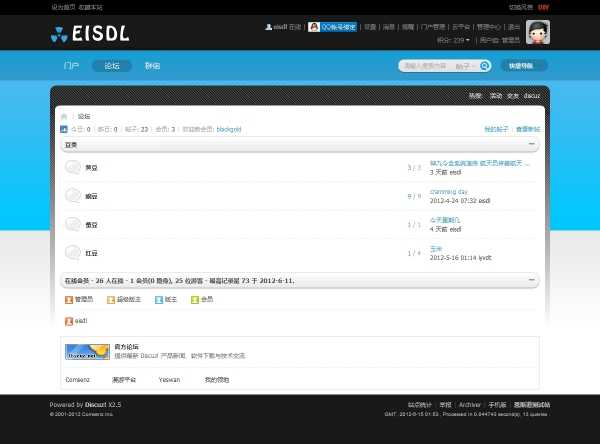Open the 帖子 search type dropdown
This screenshot has width=600, height=444.
click(464, 66)
